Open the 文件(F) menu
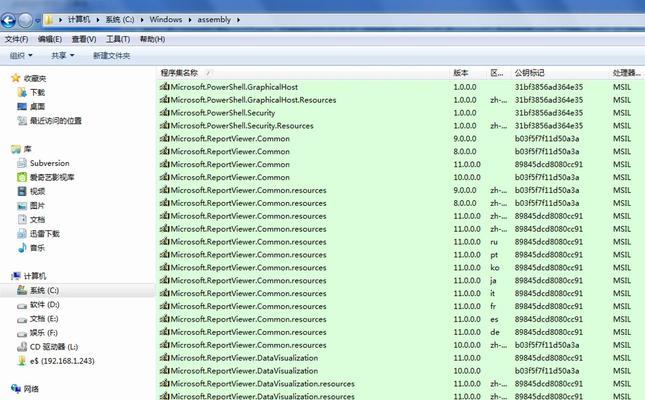The height and width of the screenshot is (400, 645). (x=16, y=39)
